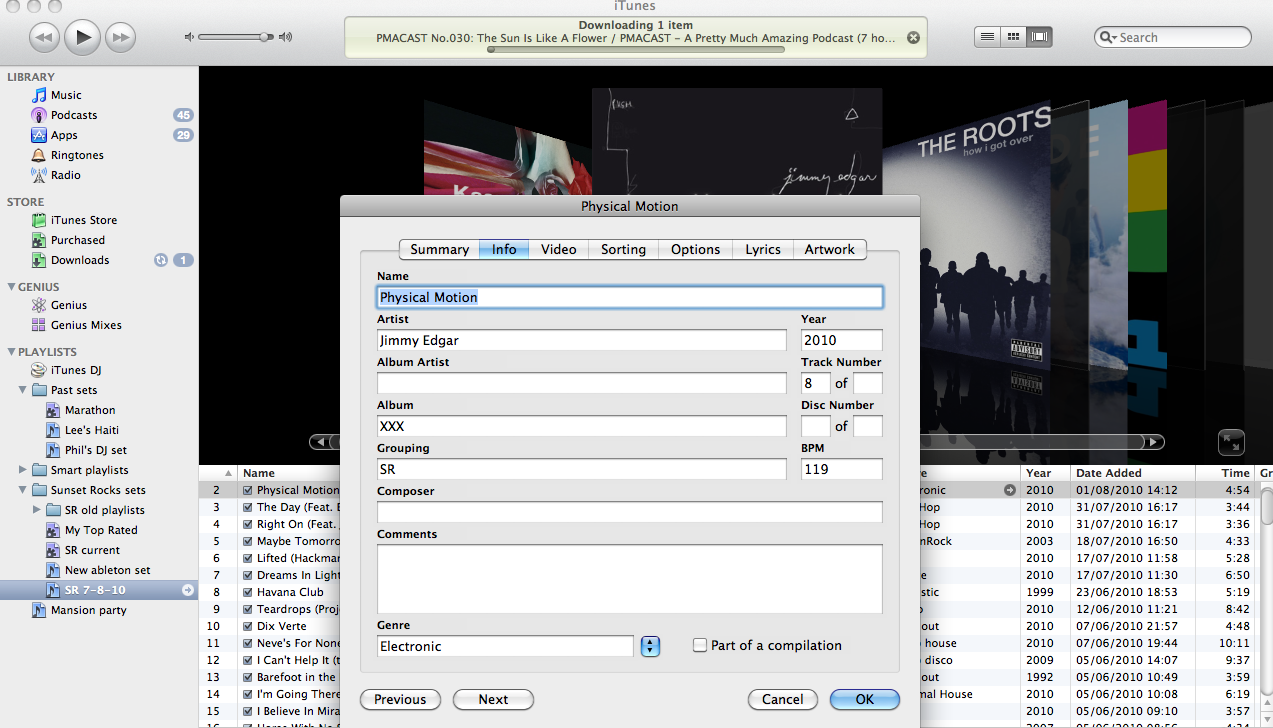Screen dimensions: 1273x728
Task: Uncheck the Dix Verte track checkbox
Action: pos(248,626)
